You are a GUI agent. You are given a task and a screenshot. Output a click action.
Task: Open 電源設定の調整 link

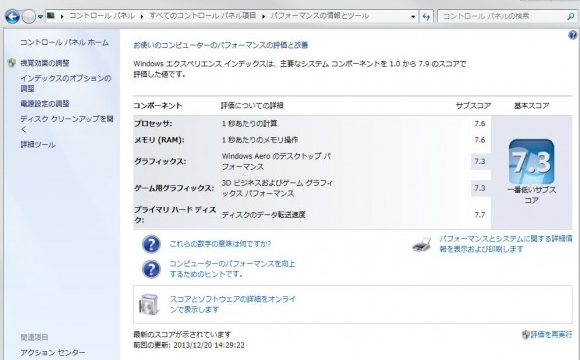pyautogui.click(x=45, y=104)
